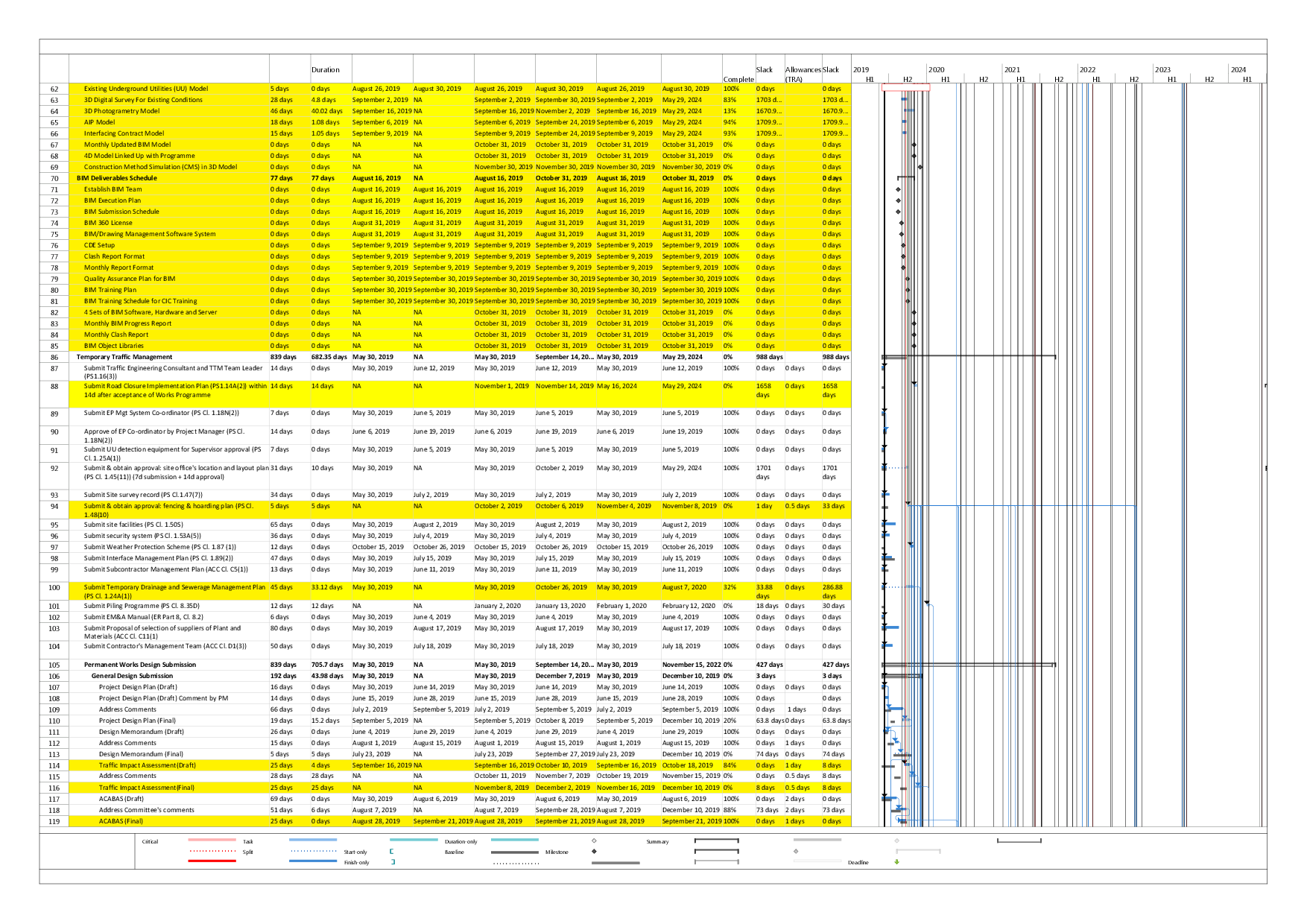
Task: Click the January 2, 2020 date cell
Action: pos(499,606)
